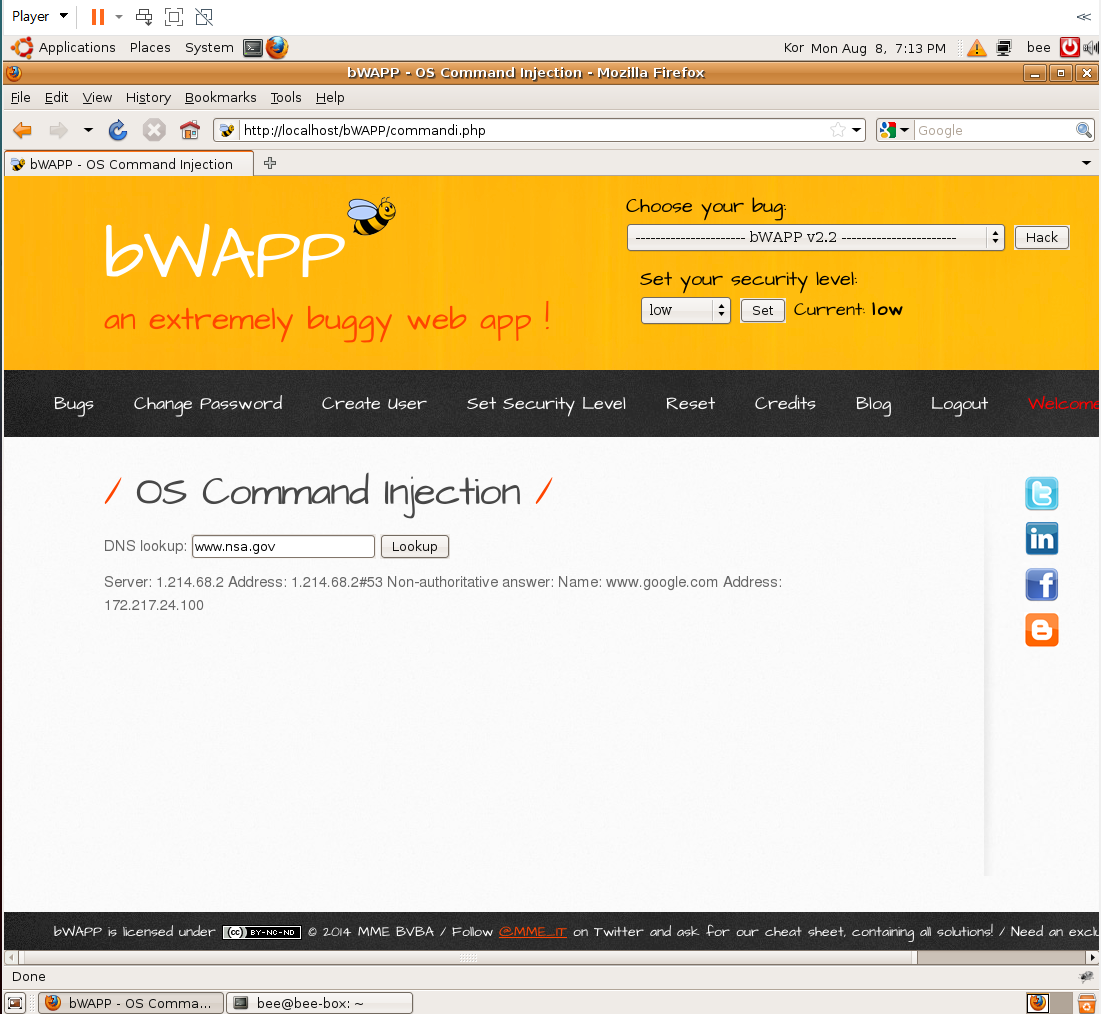This screenshot has height=1014, width=1101.
Task: Open the Firefox Help menu
Action: point(329,97)
